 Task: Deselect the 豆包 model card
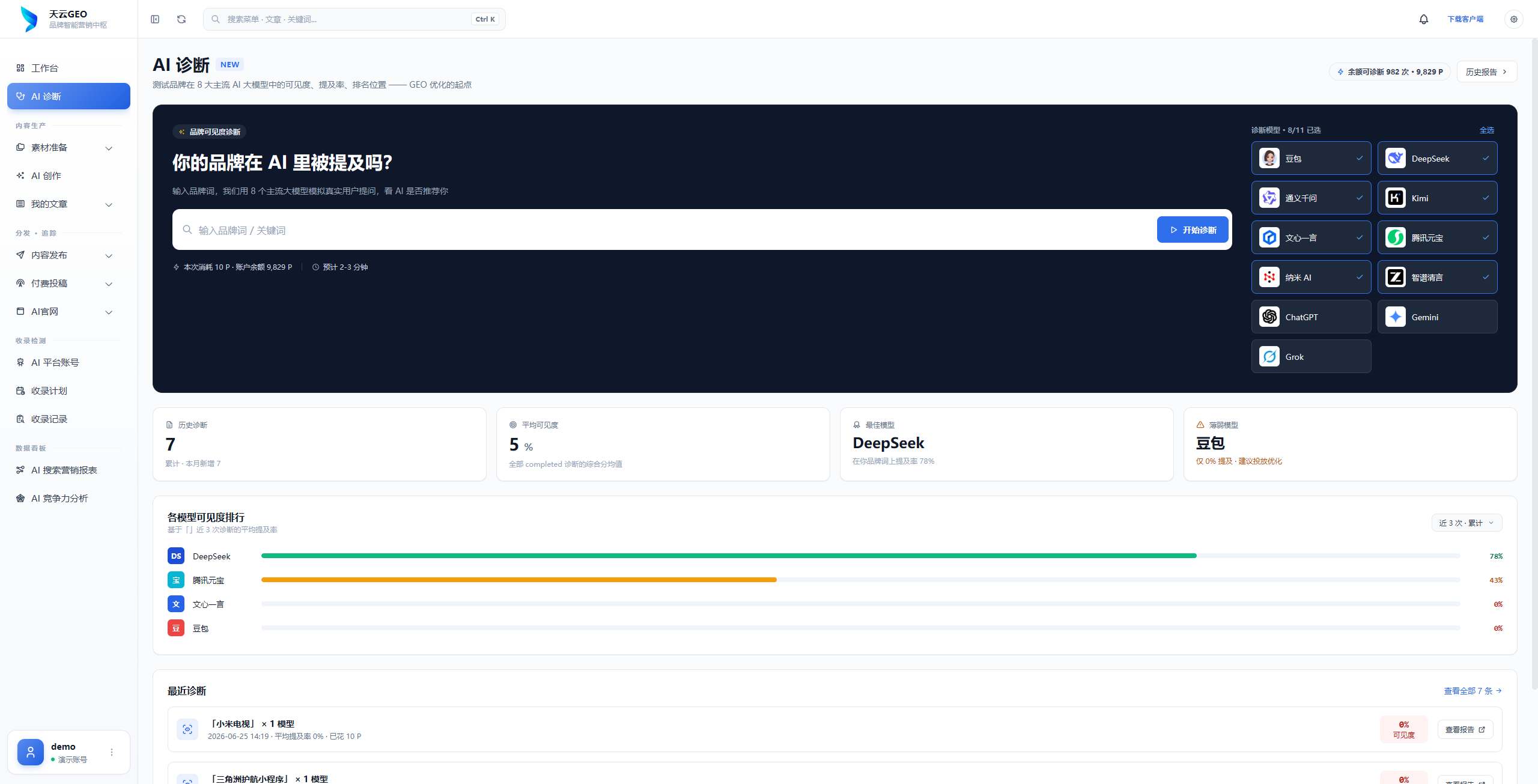1312,158
